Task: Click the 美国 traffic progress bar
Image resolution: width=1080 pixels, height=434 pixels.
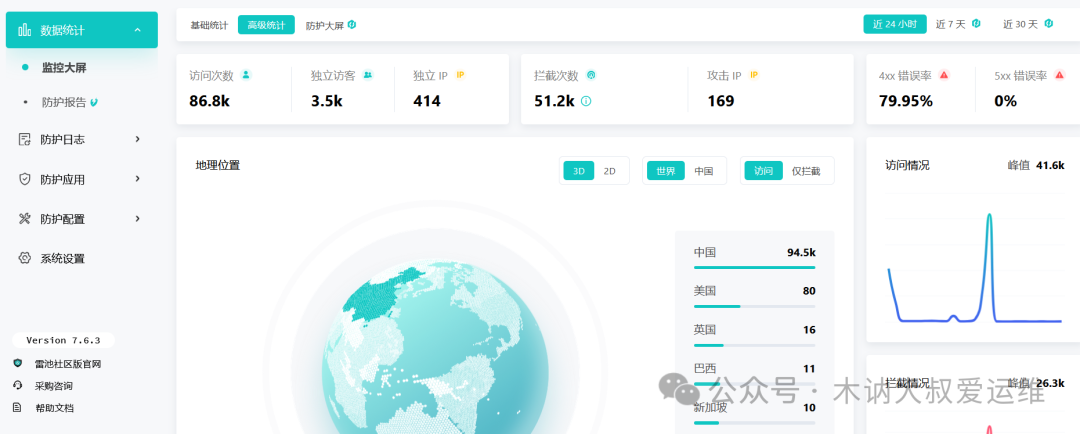Action: pyautogui.click(x=754, y=306)
